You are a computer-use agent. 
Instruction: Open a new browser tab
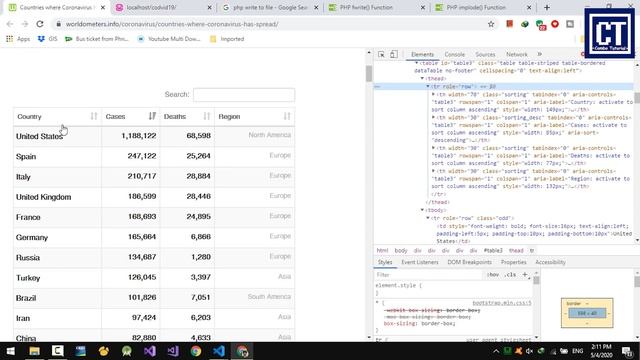[547, 7]
